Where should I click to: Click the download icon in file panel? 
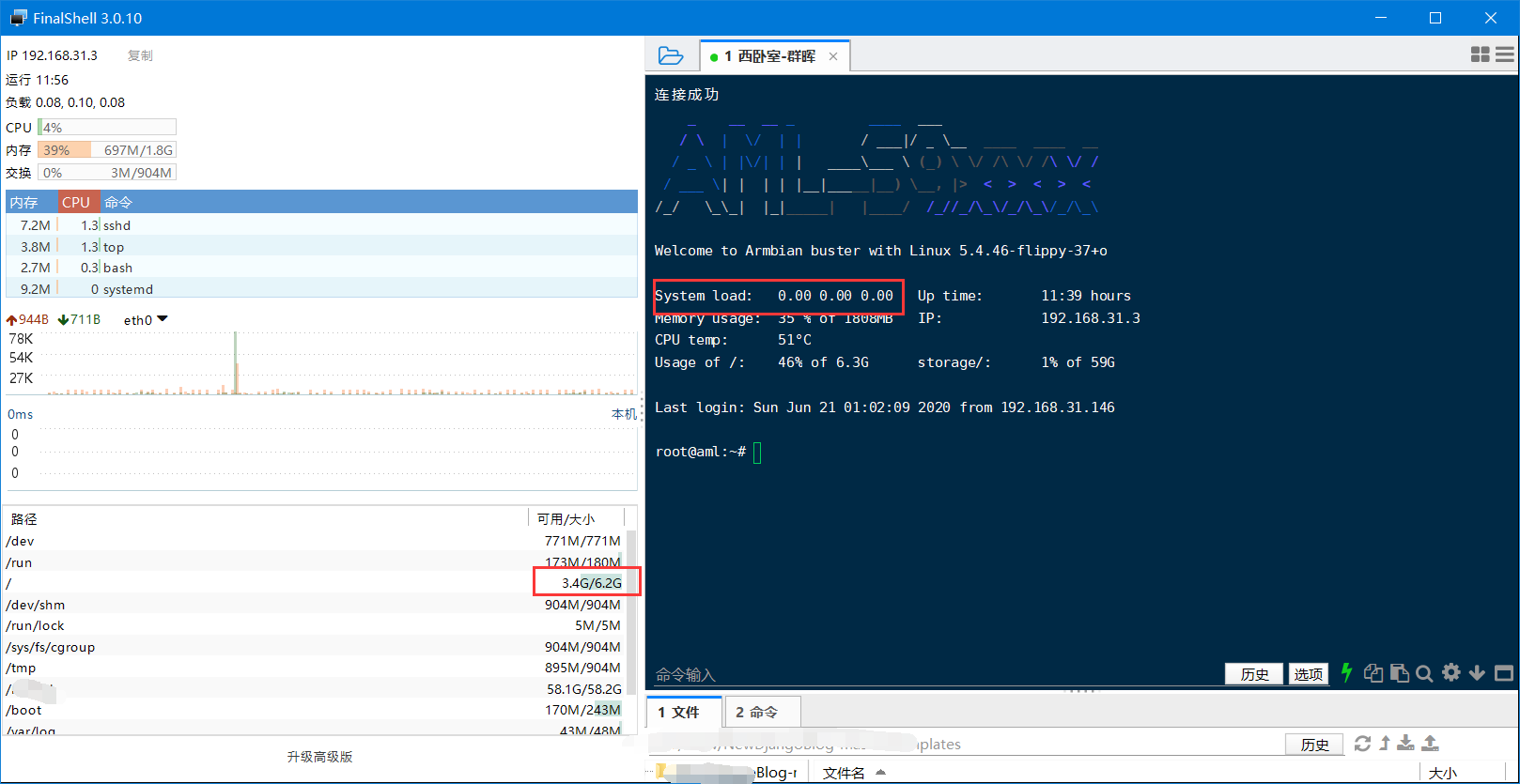(x=1405, y=744)
